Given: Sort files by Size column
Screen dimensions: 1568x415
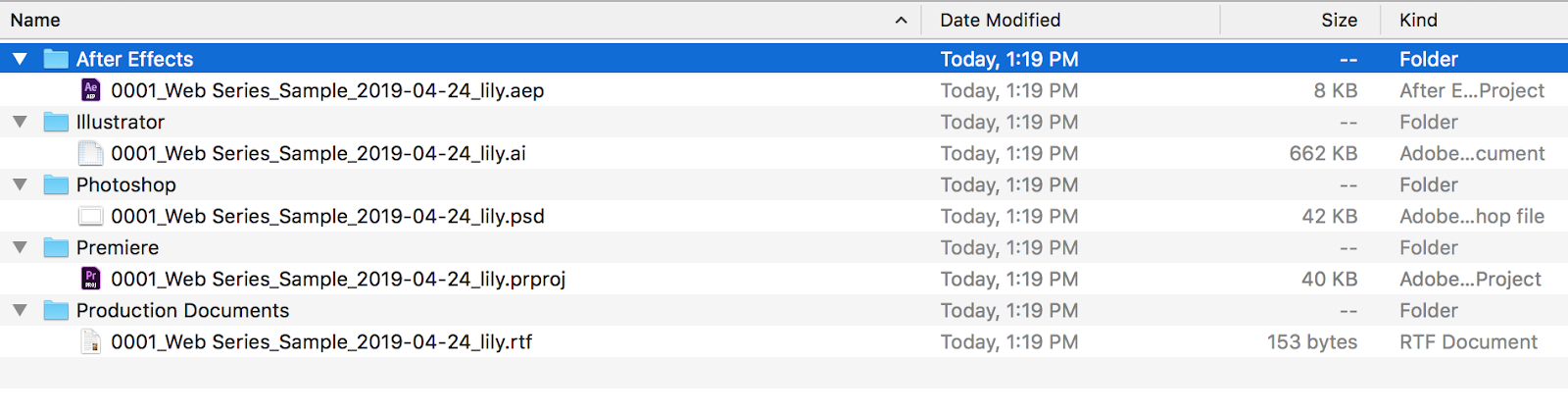Looking at the screenshot, I should (1339, 20).
